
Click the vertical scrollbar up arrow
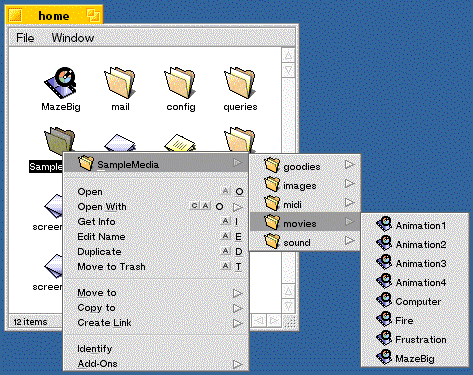click(x=288, y=55)
